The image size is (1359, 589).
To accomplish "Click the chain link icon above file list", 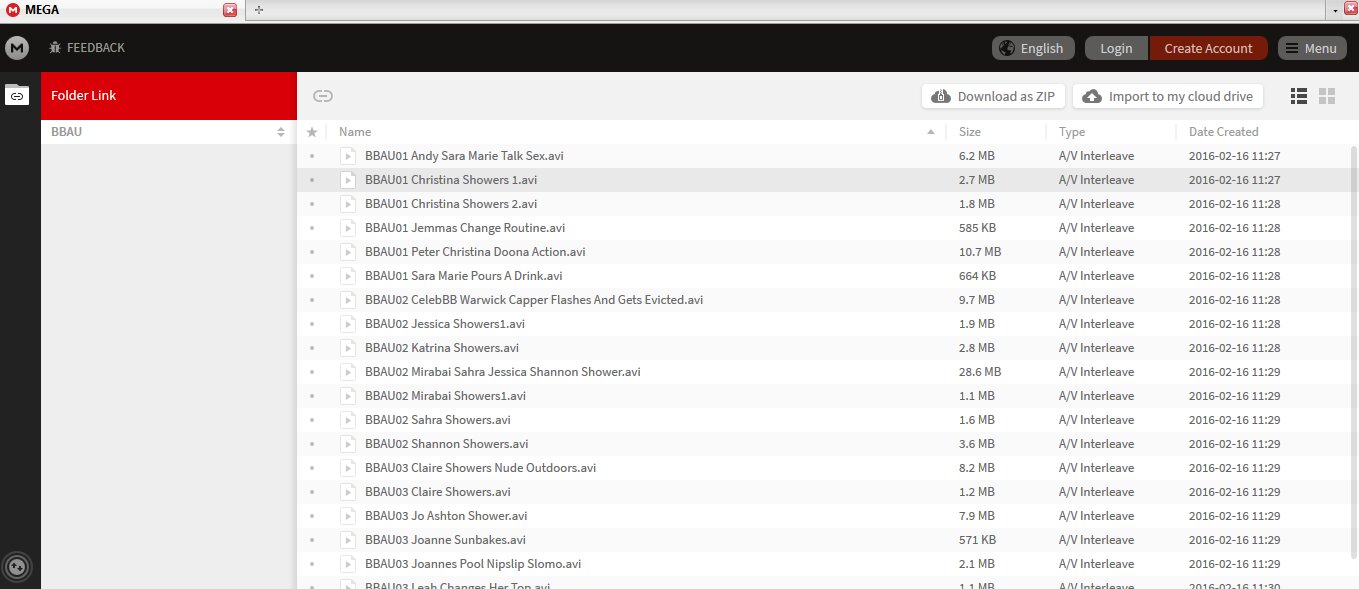I will pos(322,96).
